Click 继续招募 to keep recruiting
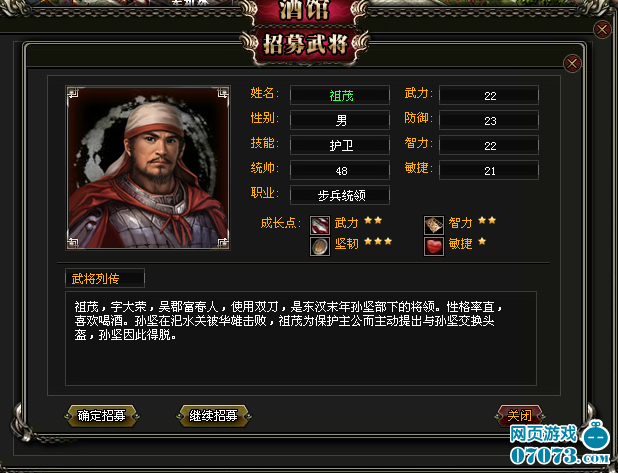 coord(213,416)
